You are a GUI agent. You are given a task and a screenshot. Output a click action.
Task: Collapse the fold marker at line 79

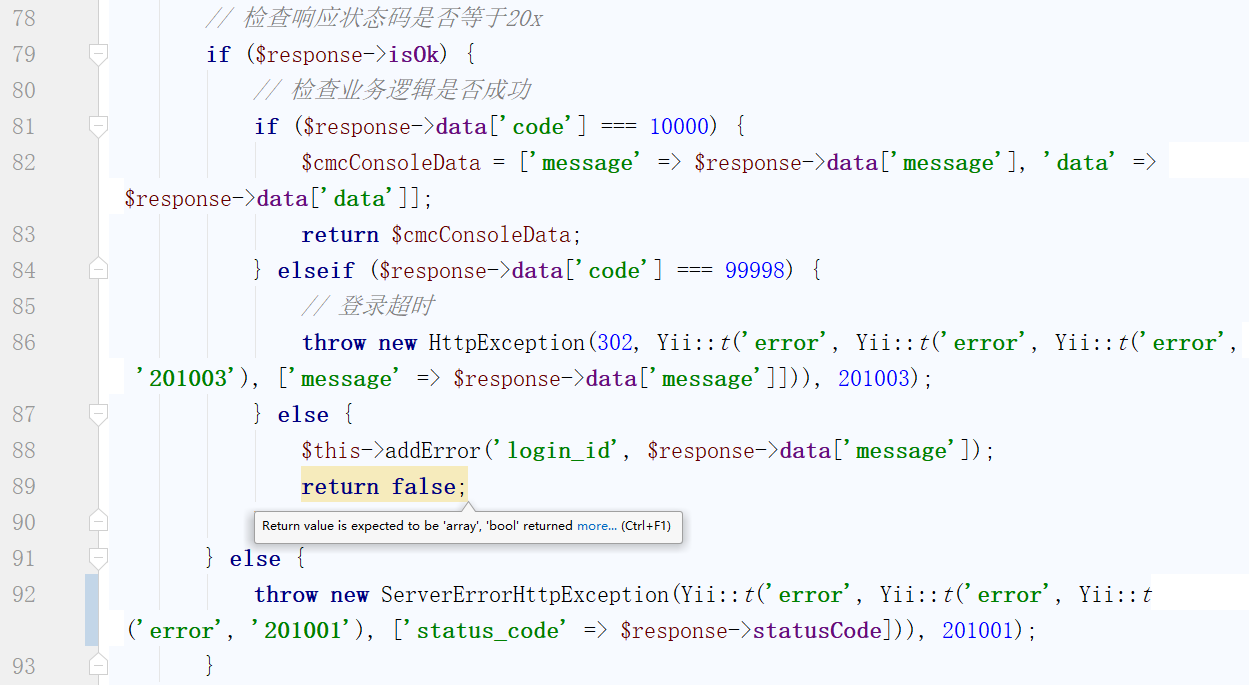click(98, 54)
